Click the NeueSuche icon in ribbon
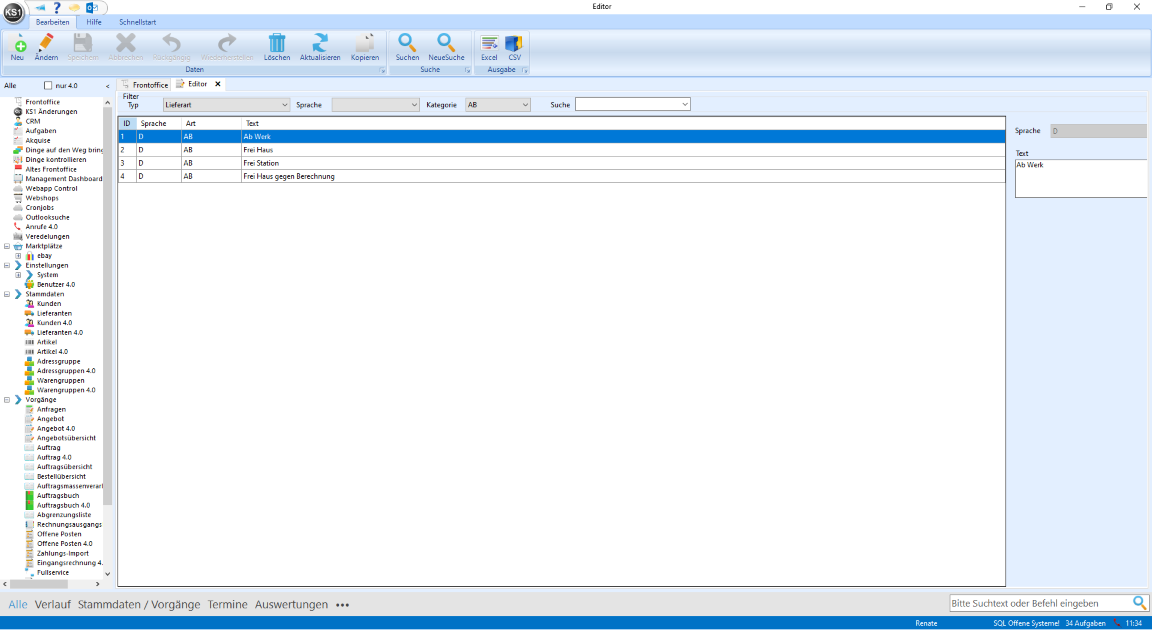1152x630 pixels. 446,43
